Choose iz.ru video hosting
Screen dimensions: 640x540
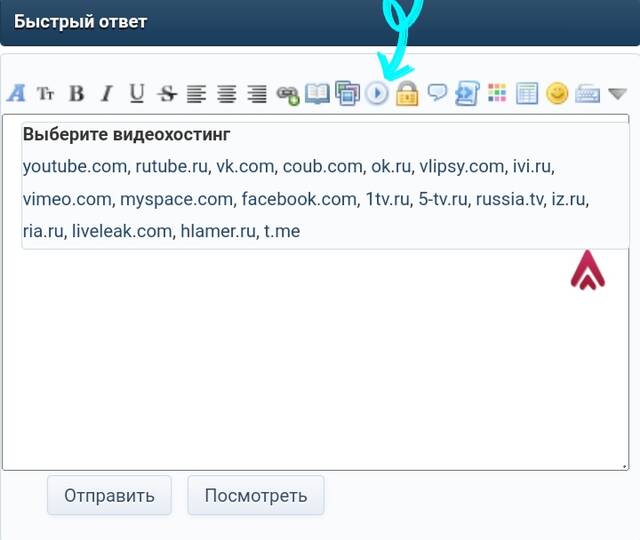tap(569, 199)
